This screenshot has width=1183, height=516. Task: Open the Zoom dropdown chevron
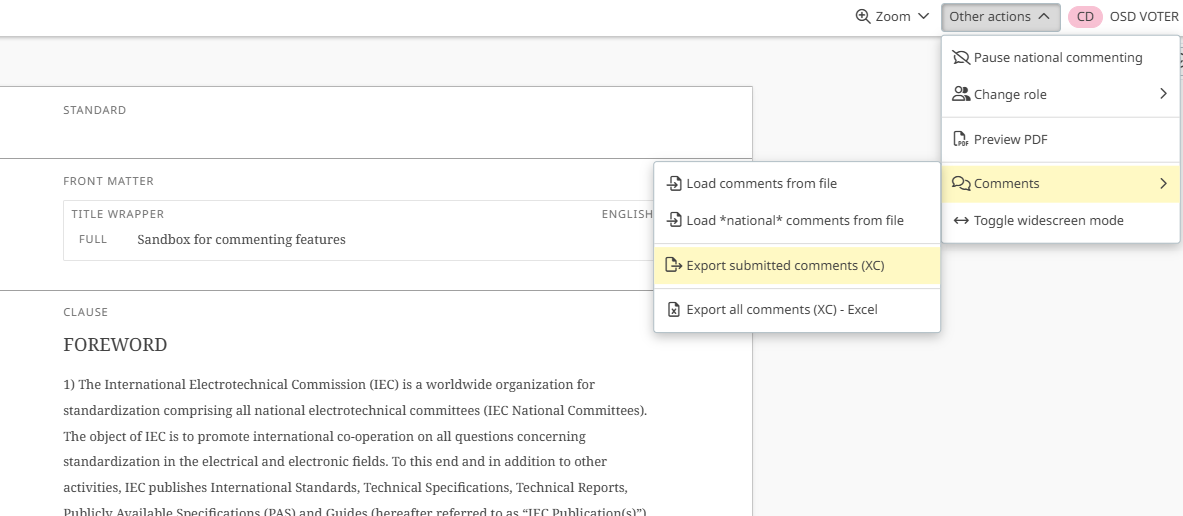924,17
